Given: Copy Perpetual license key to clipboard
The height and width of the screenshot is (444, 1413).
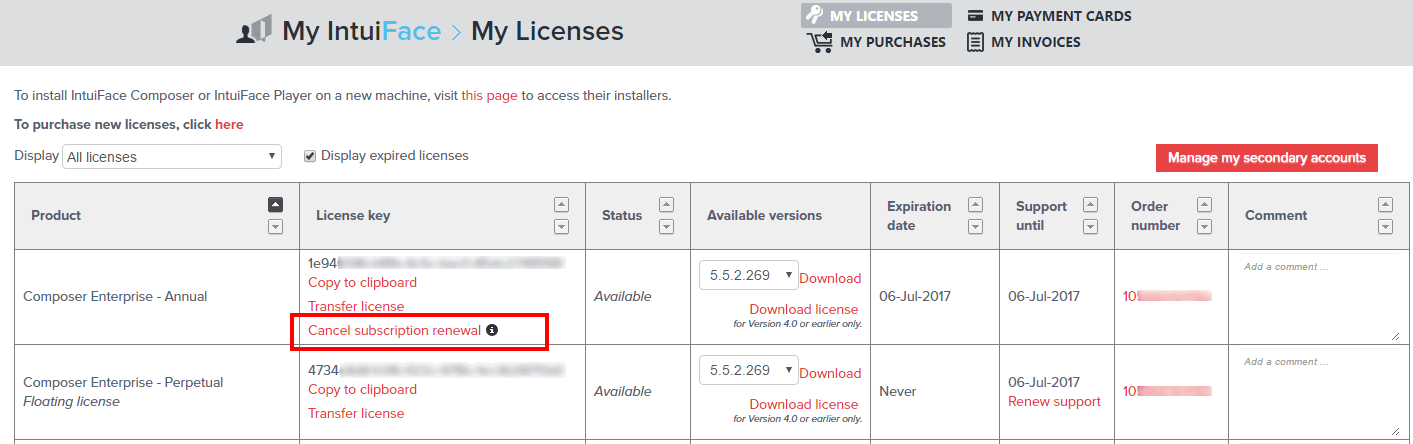Looking at the screenshot, I should (362, 389).
